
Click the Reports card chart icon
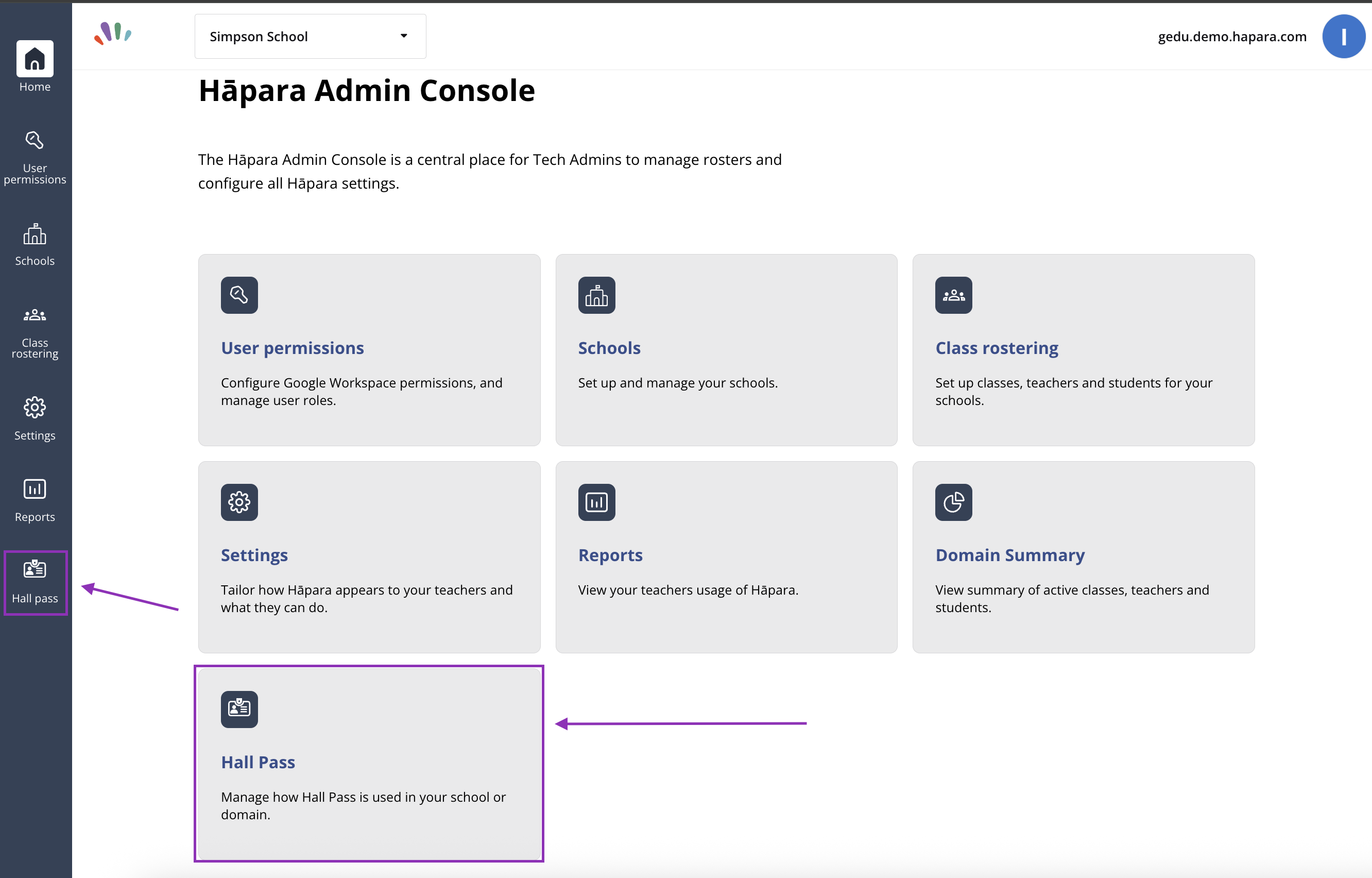pyautogui.click(x=596, y=502)
